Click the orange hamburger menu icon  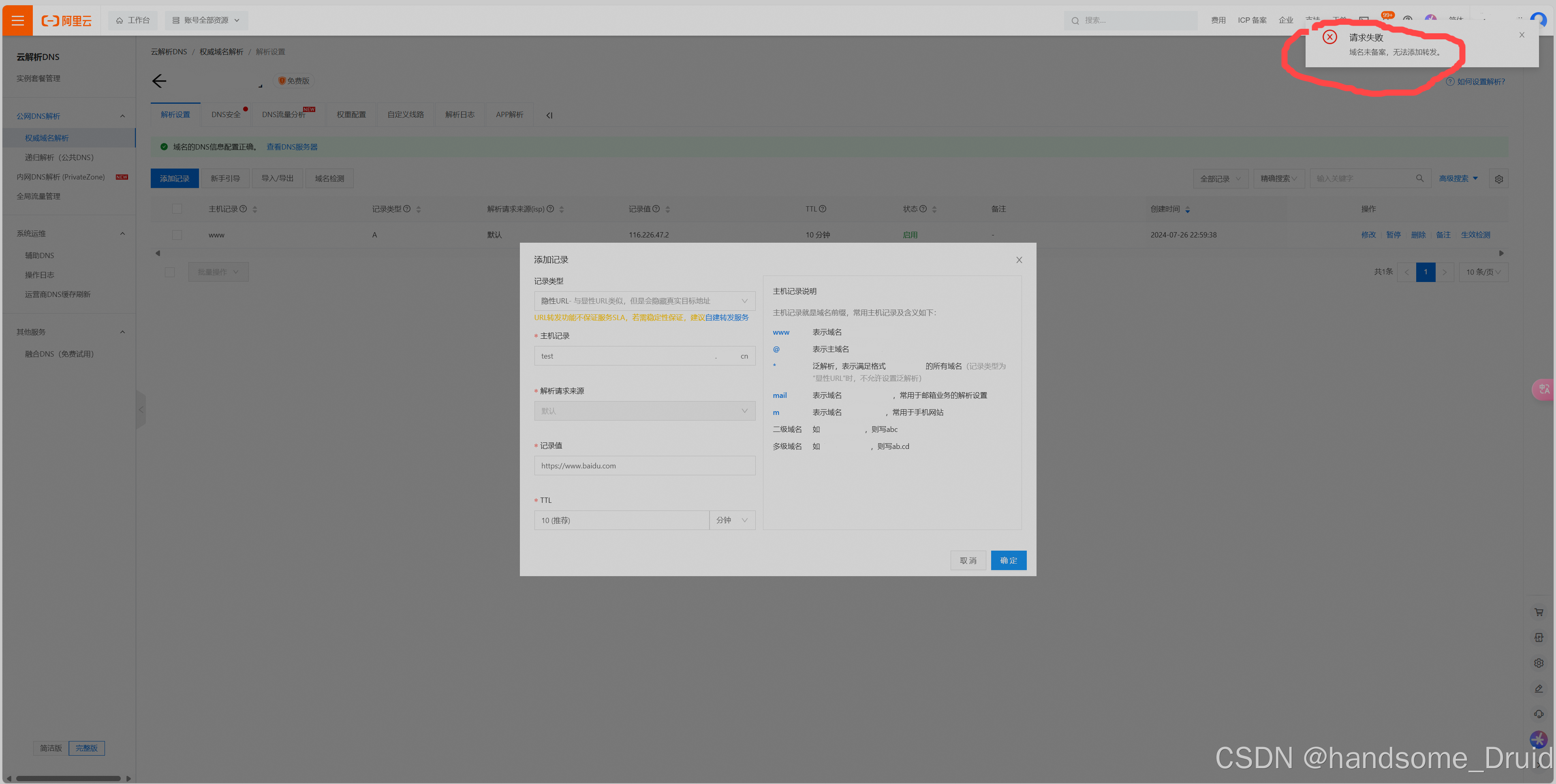pyautogui.click(x=17, y=21)
